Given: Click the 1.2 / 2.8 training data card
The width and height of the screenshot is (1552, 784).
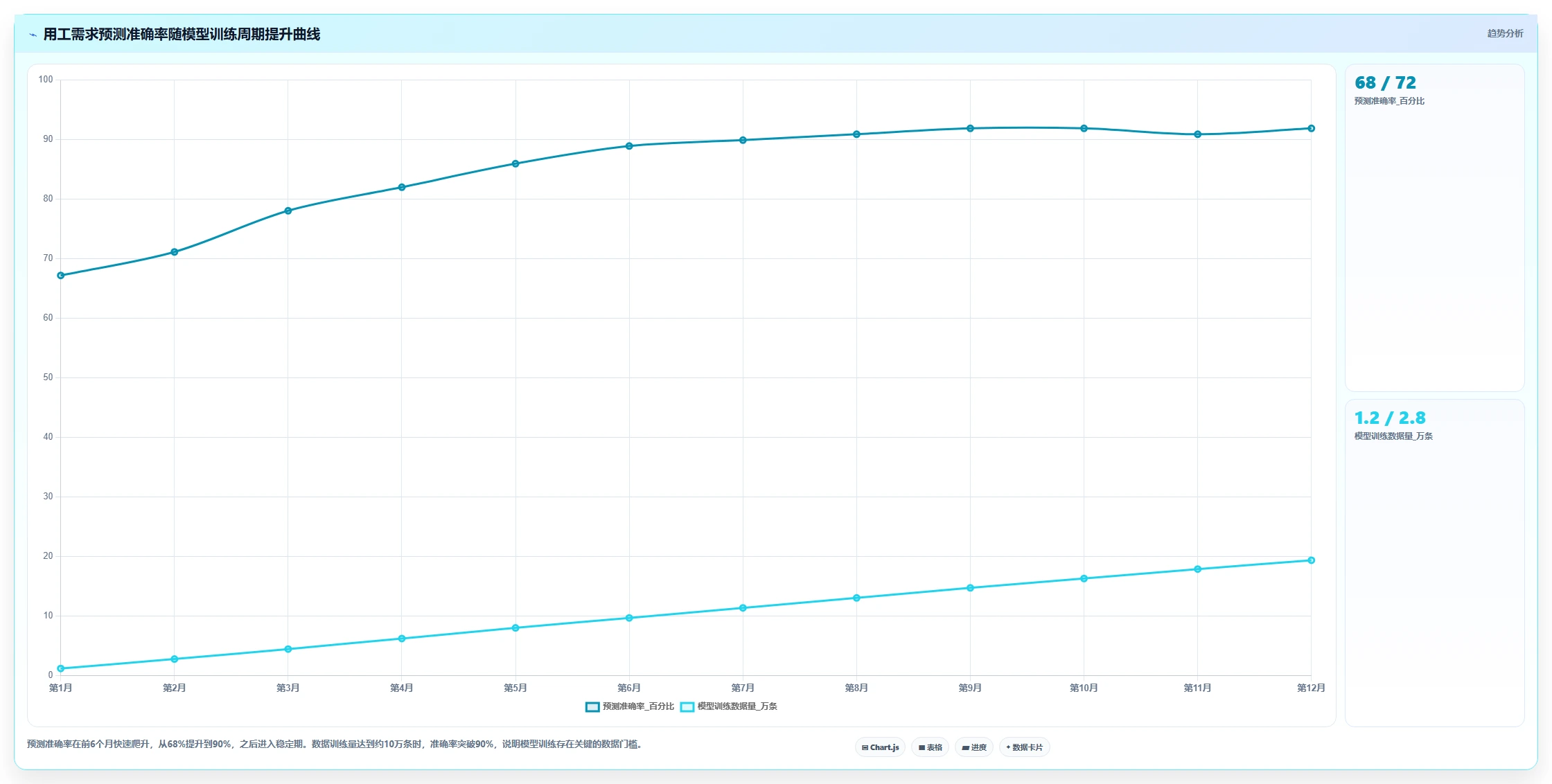Looking at the screenshot, I should pyautogui.click(x=1434, y=563).
